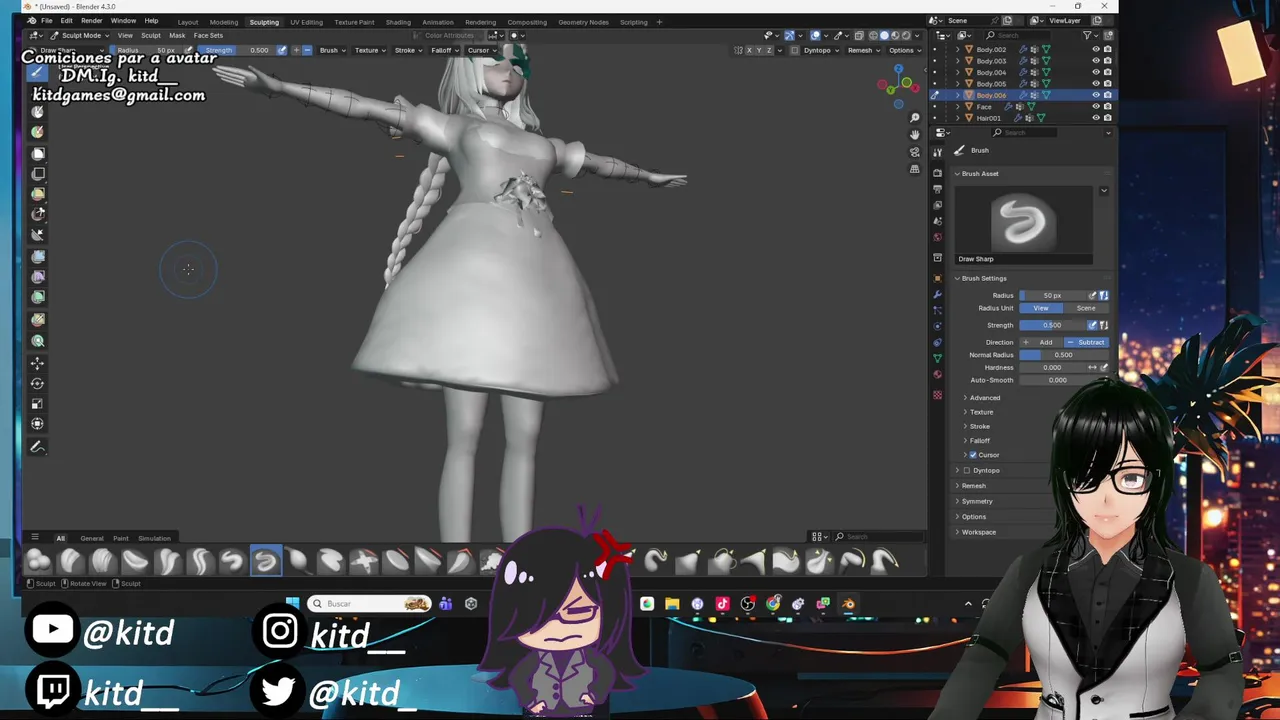Switch to the Modeling workspace tab
This screenshot has width=1280, height=720.
223,22
